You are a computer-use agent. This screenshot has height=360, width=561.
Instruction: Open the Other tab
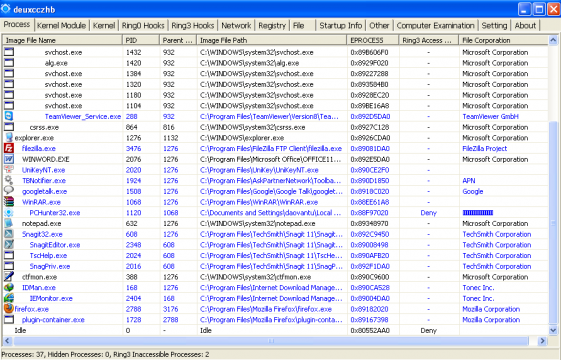tap(379, 26)
